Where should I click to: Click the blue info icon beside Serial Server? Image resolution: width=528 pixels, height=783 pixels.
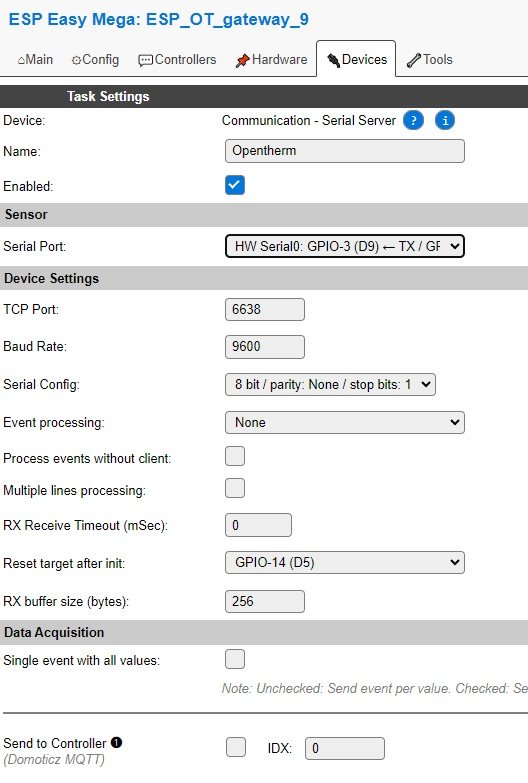tap(445, 120)
